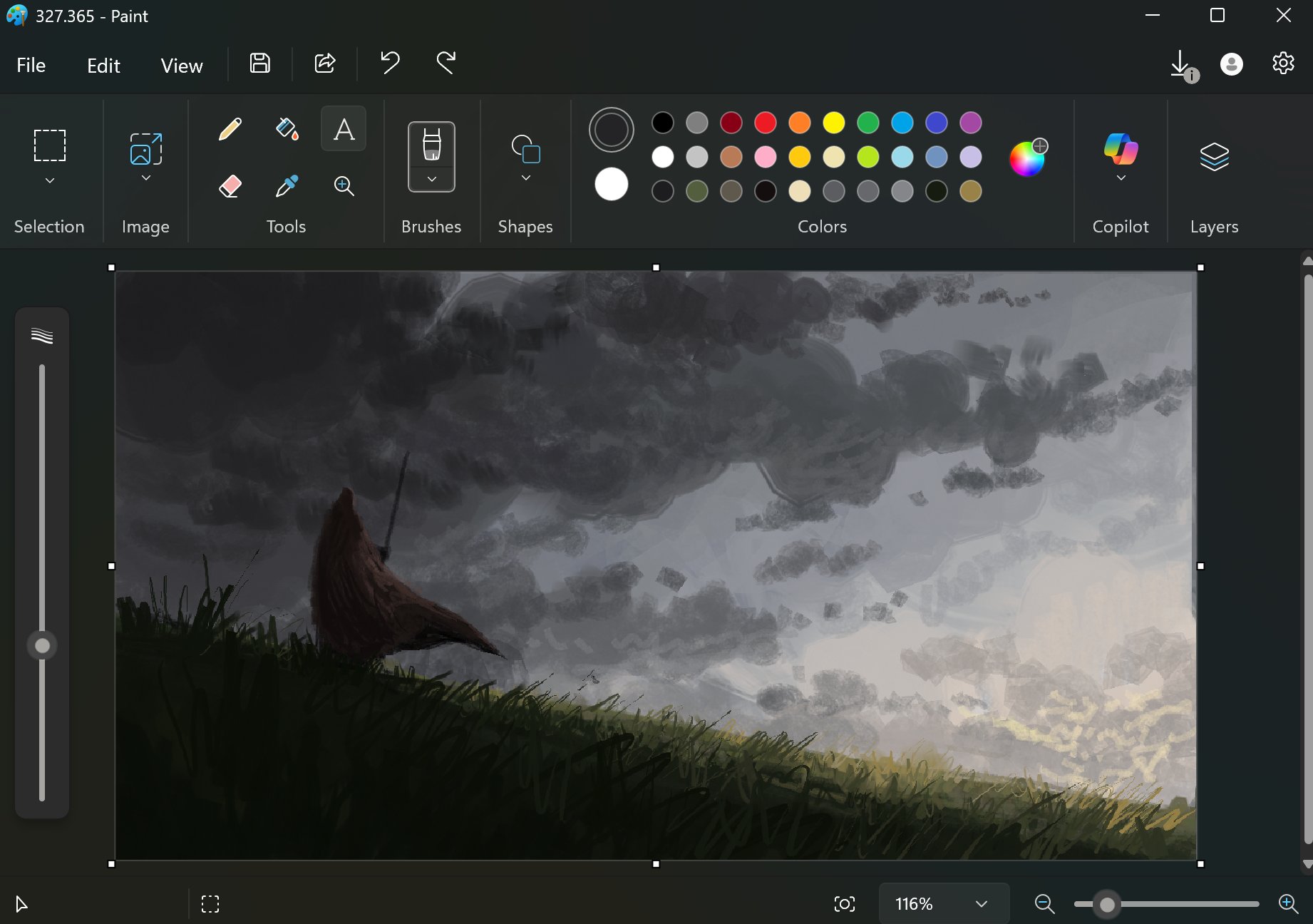
Task: Save the file with the floppy disk icon
Action: point(260,63)
